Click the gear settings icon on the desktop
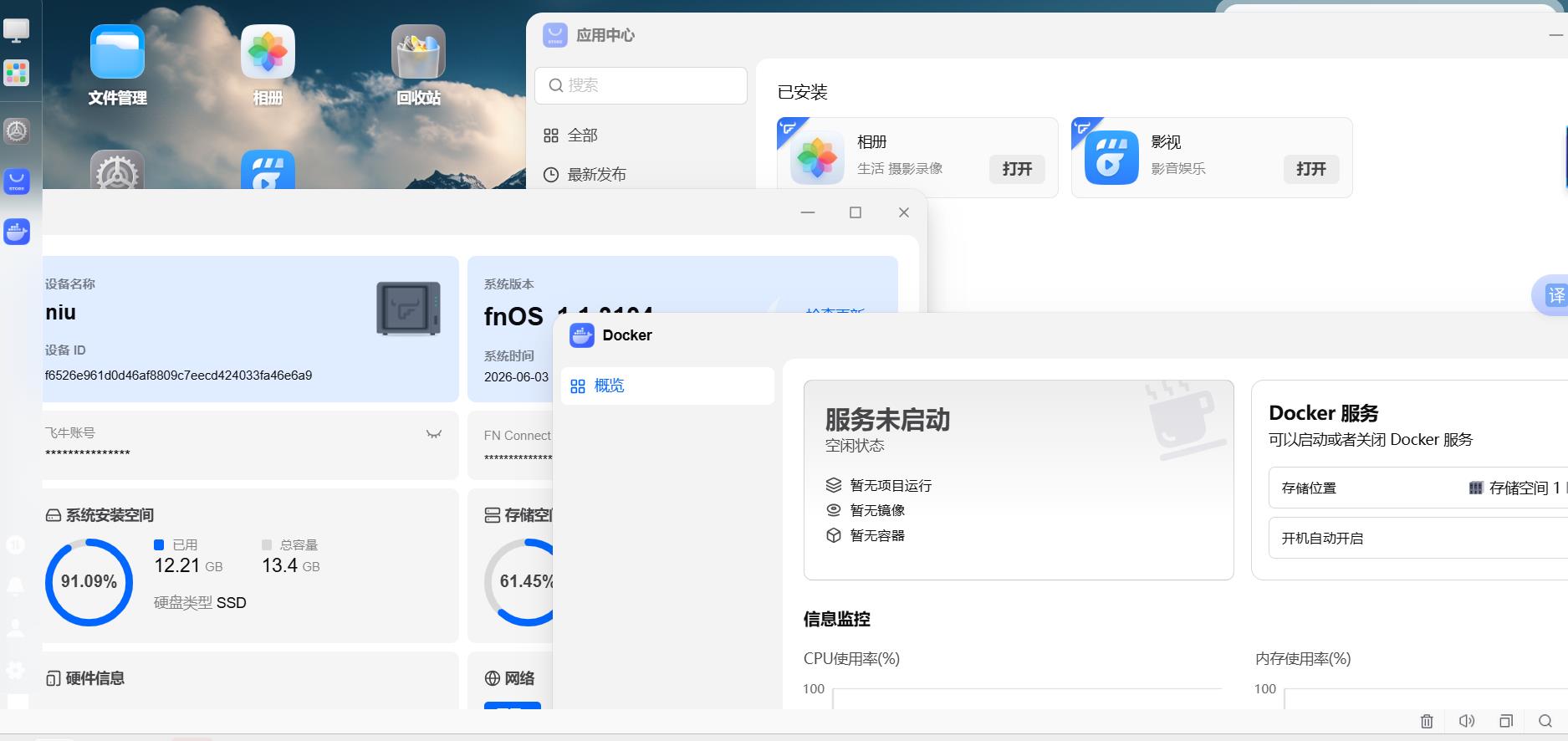Viewport: 1568px width, 741px height. point(117,170)
